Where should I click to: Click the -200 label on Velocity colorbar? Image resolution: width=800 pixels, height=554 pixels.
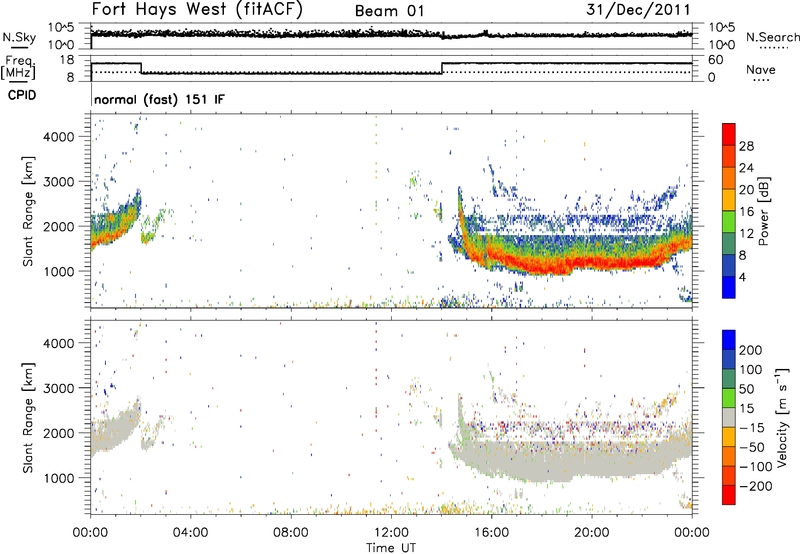click(756, 486)
